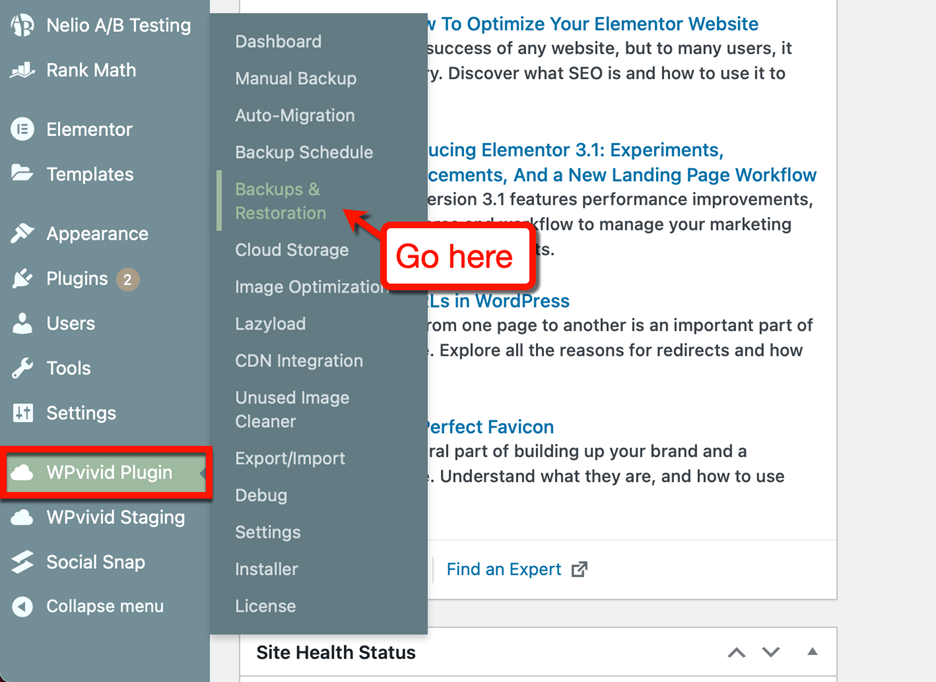Viewport: 936px width, 682px height.
Task: Click the Appearance paintbrush icon
Action: tap(22, 234)
